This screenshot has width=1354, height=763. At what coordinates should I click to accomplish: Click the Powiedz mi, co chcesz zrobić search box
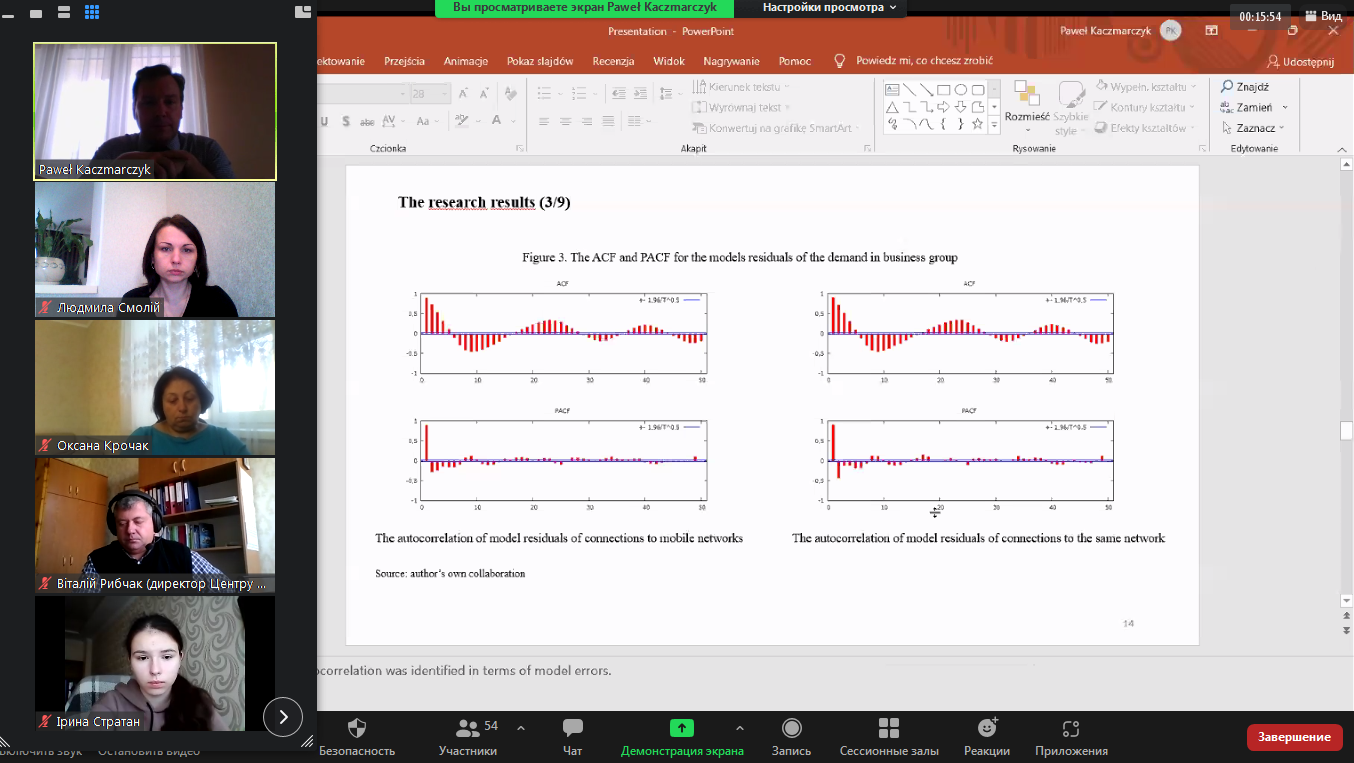point(914,61)
